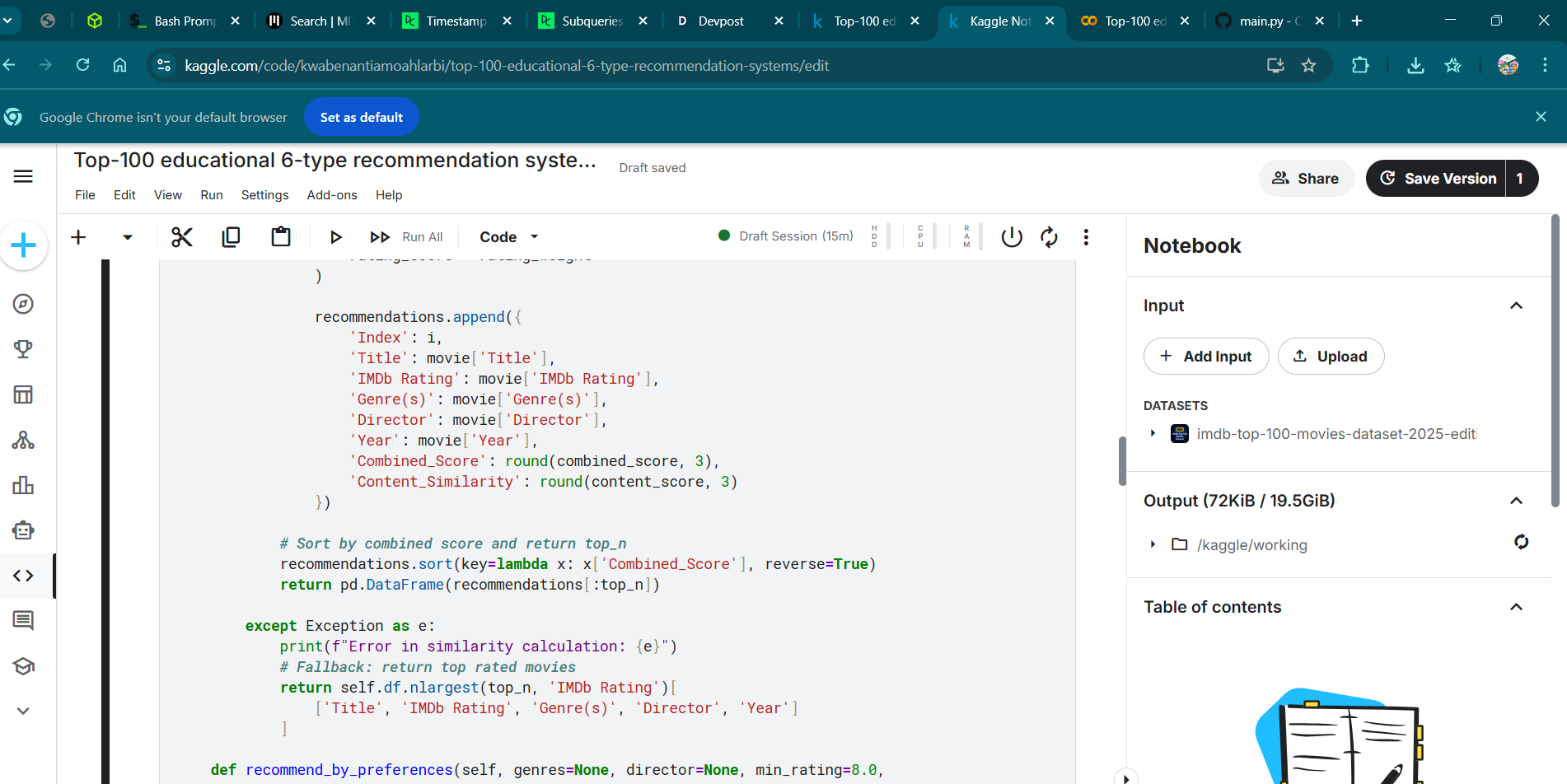1567x784 pixels.
Task: Open the Settings menu
Action: tap(264, 195)
